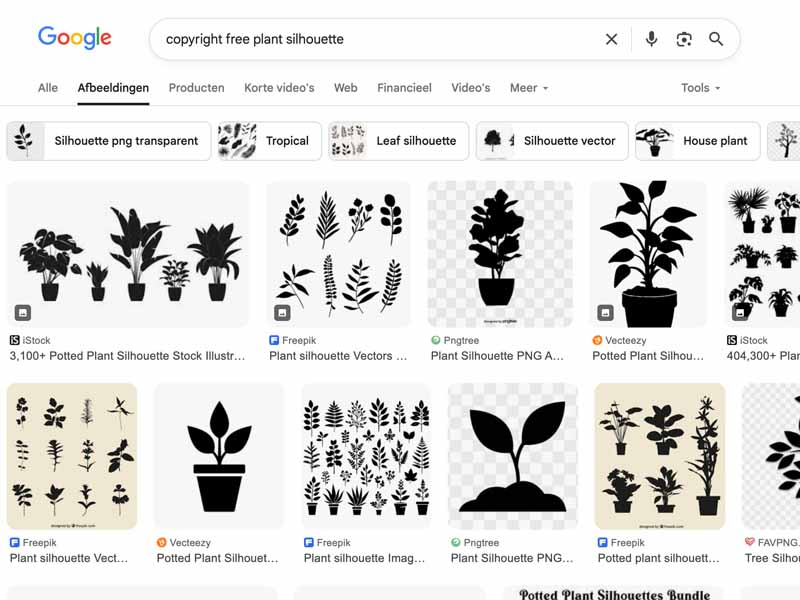This screenshot has height=600, width=800.
Task: Click the Google logo
Action: [x=75, y=38]
